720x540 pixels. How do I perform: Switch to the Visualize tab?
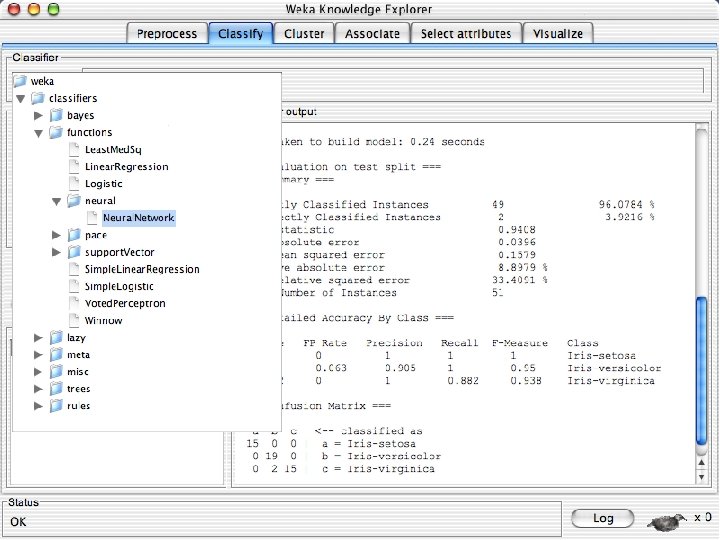(x=558, y=34)
